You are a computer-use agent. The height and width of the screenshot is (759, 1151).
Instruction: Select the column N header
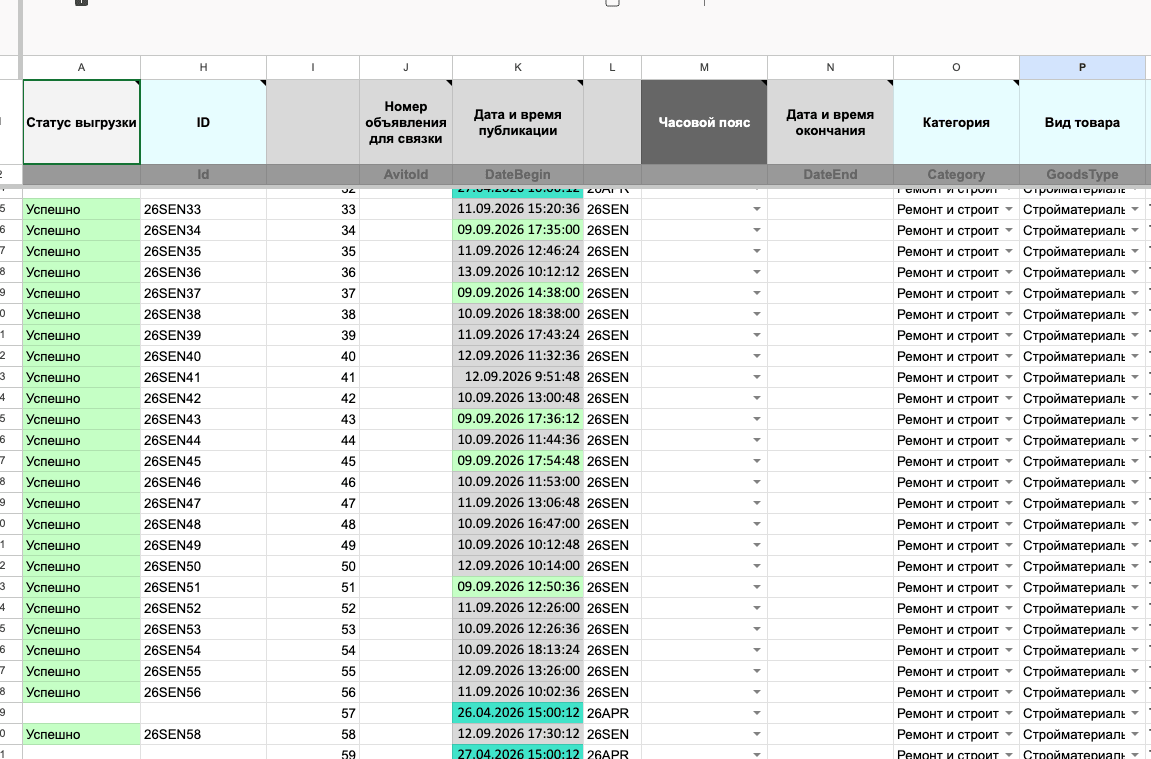[830, 68]
